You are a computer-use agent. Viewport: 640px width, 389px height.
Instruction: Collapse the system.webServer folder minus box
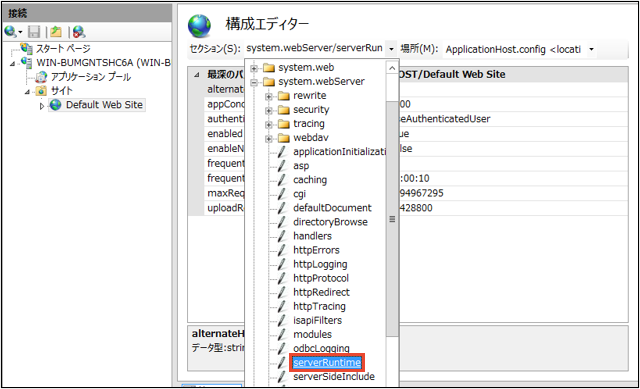[x=254, y=82]
